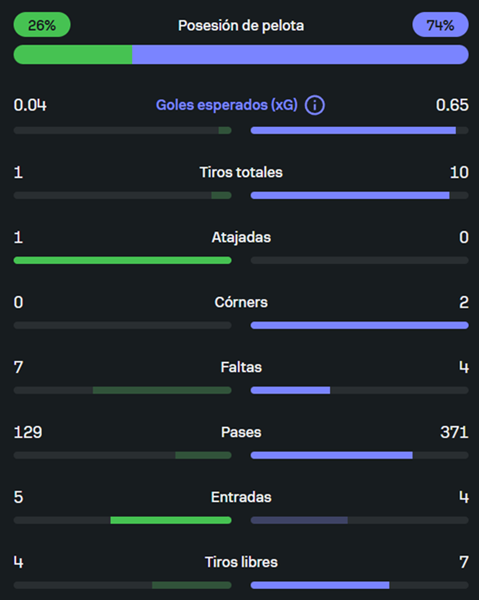Viewport: 479px width, 600px height.
Task: Open the Goles esperados (xG) link
Action: pos(226,105)
